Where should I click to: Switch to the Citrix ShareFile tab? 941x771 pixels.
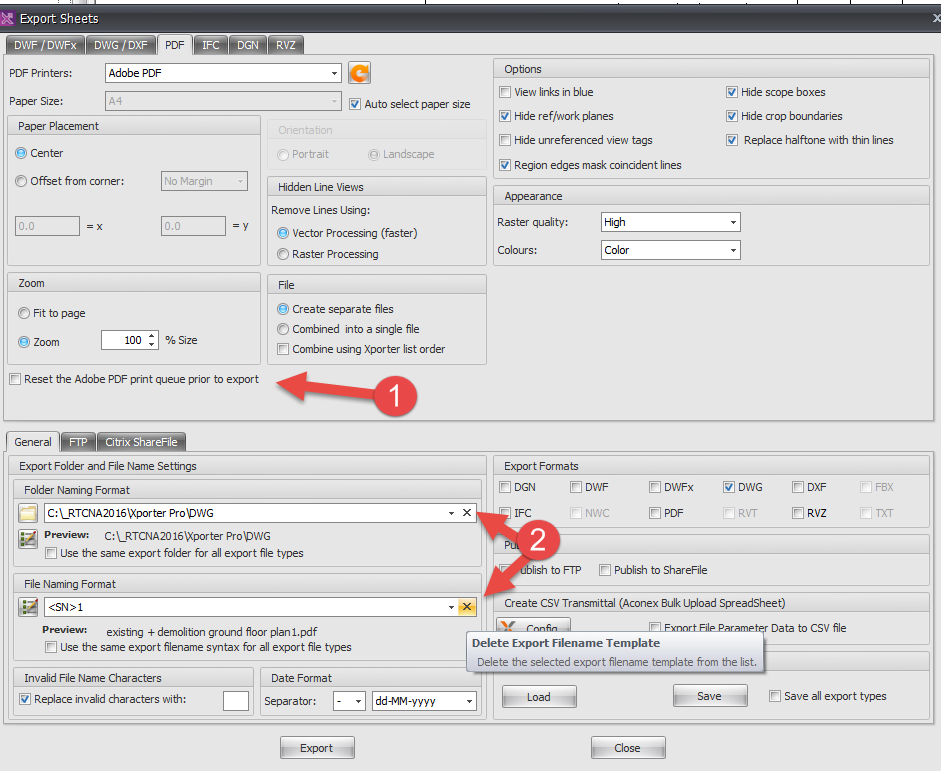click(x=141, y=441)
